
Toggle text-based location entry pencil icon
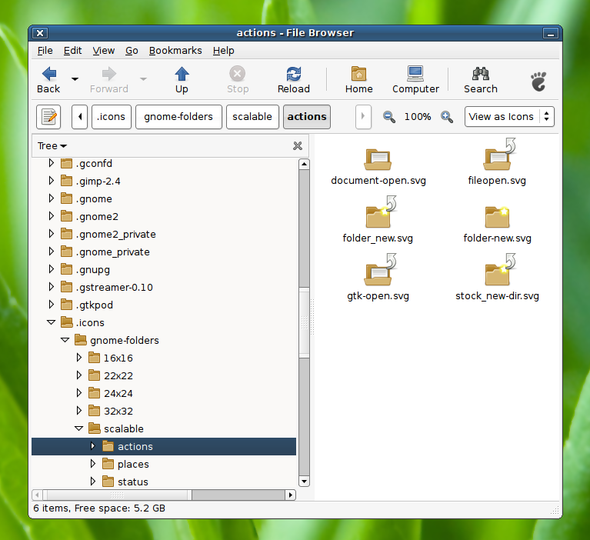point(49,117)
